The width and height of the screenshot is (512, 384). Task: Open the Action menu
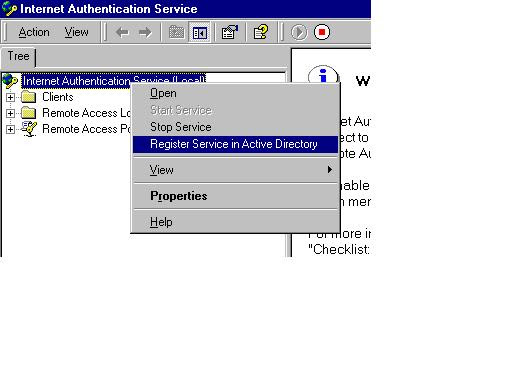pyautogui.click(x=34, y=32)
